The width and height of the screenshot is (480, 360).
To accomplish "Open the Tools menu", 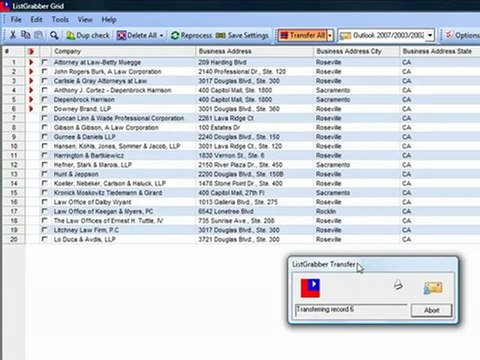I will [60, 20].
